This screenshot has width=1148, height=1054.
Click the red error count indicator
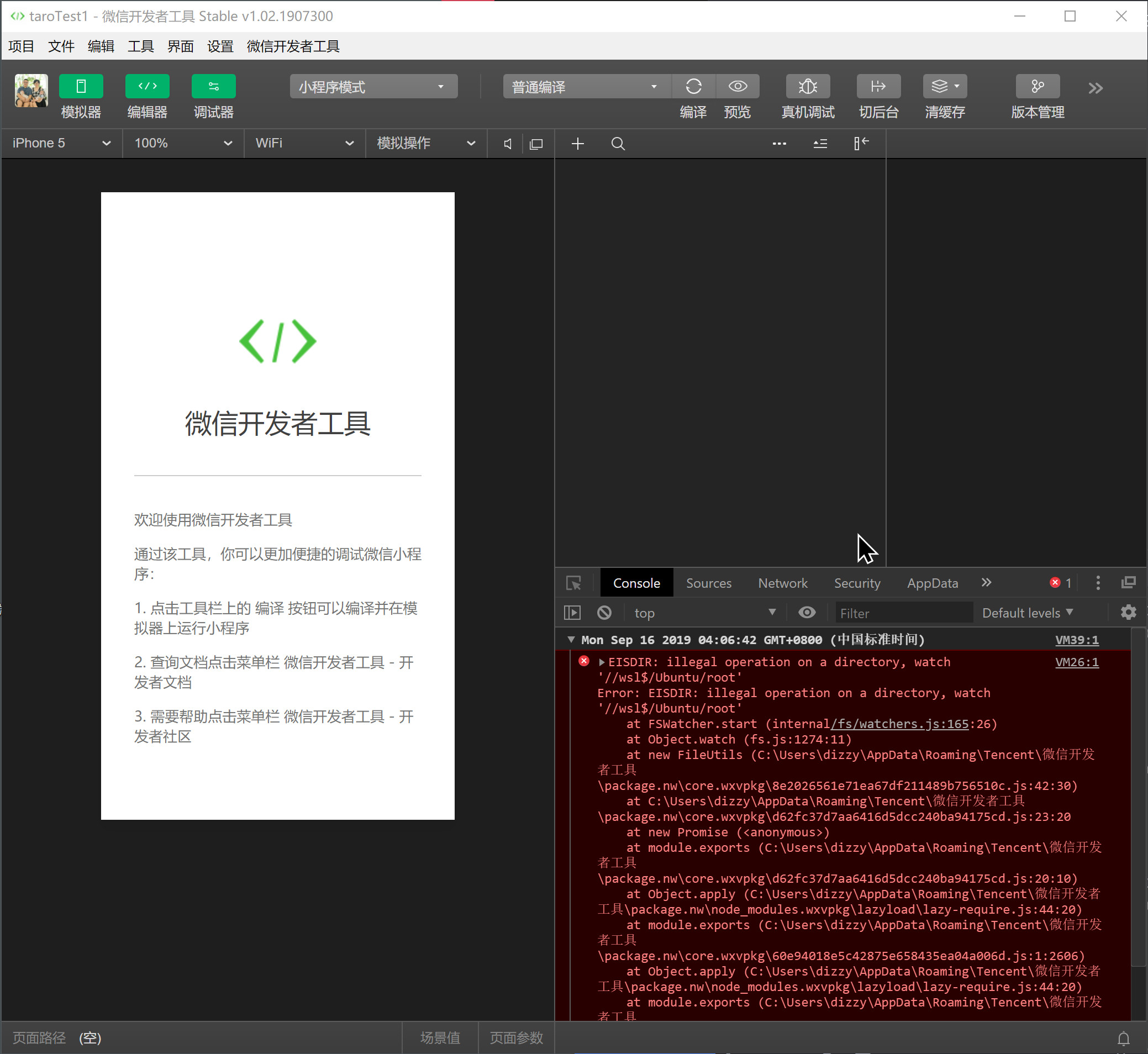tap(1061, 583)
